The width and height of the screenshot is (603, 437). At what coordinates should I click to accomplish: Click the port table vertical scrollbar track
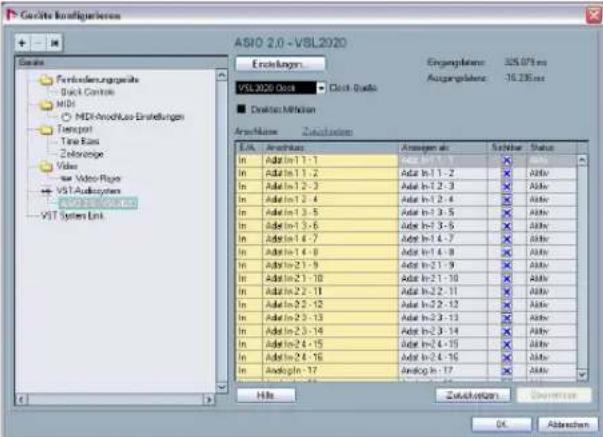click(x=582, y=267)
